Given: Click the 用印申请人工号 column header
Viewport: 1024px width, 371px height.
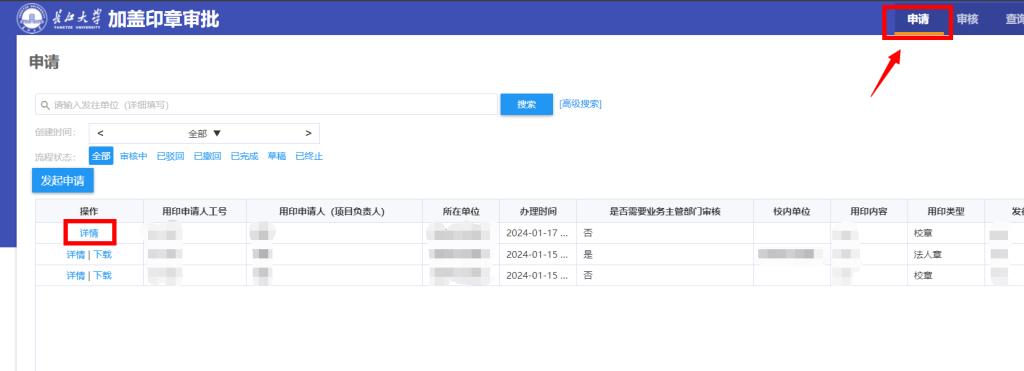Looking at the screenshot, I should tap(195, 211).
